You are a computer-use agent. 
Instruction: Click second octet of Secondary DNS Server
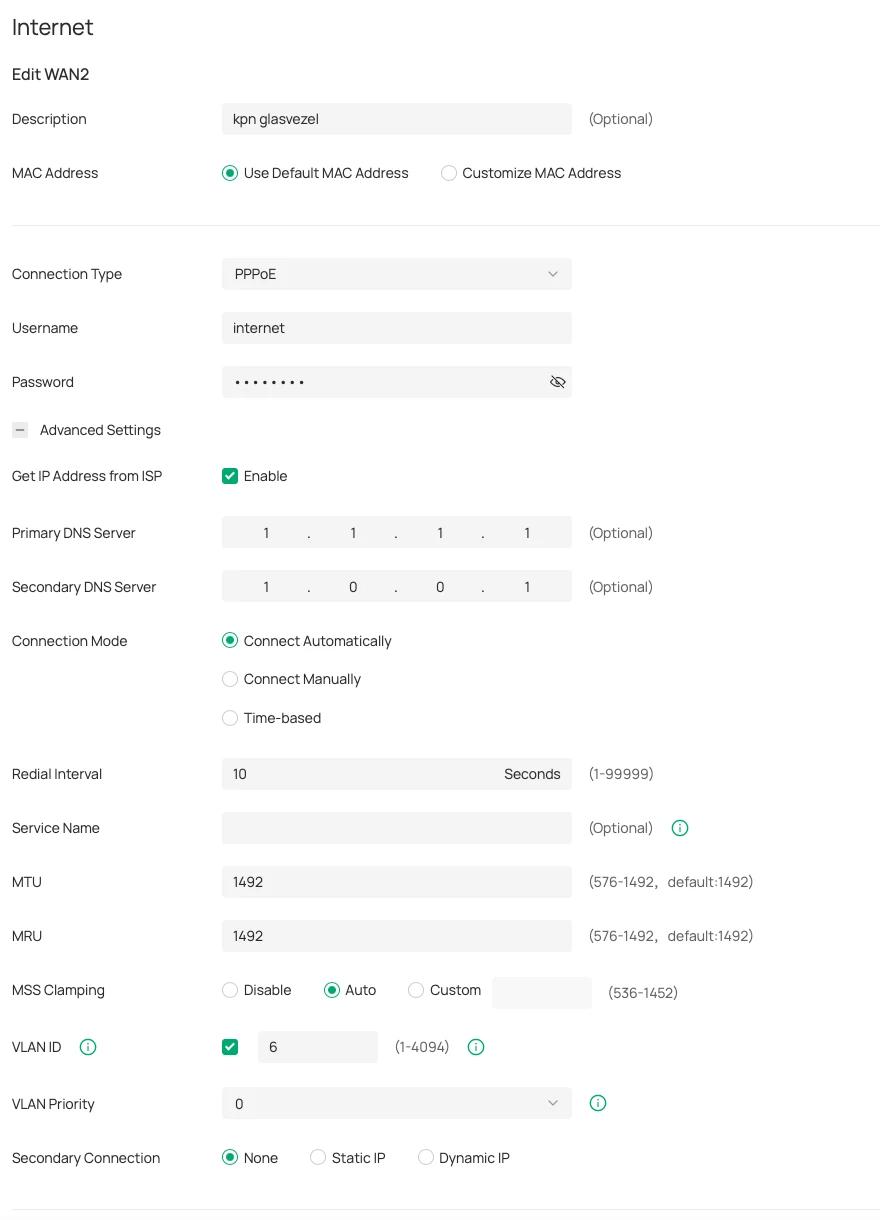(x=353, y=587)
